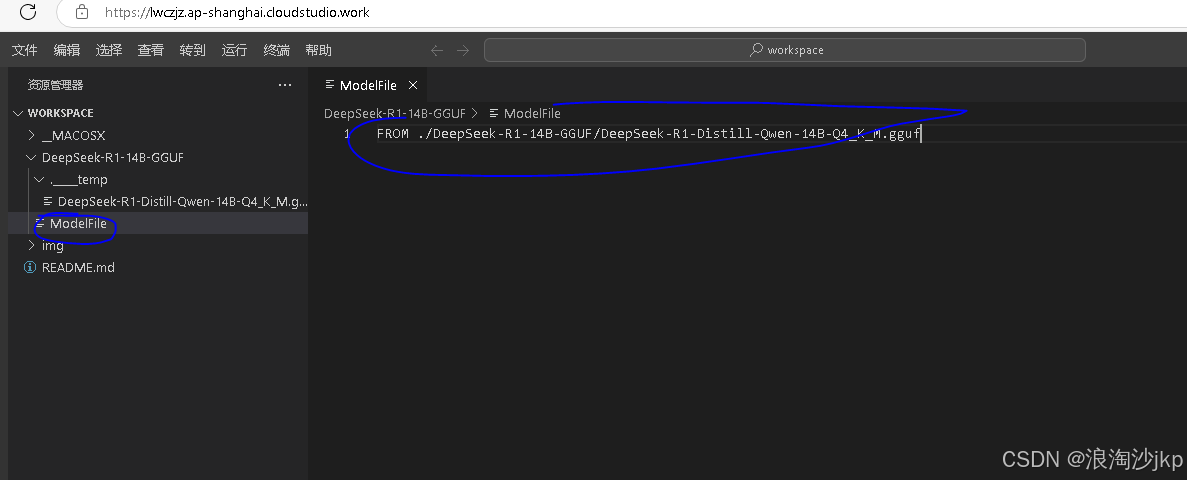The image size is (1187, 480).
Task: Click the browser address bar URL
Action: 237,12
